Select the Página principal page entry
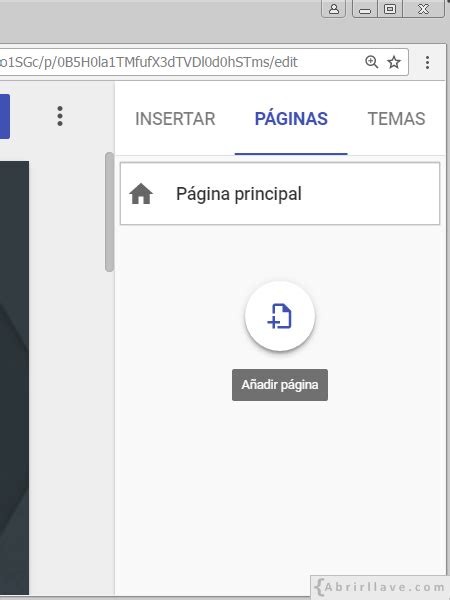This screenshot has width=450, height=600. 280,194
